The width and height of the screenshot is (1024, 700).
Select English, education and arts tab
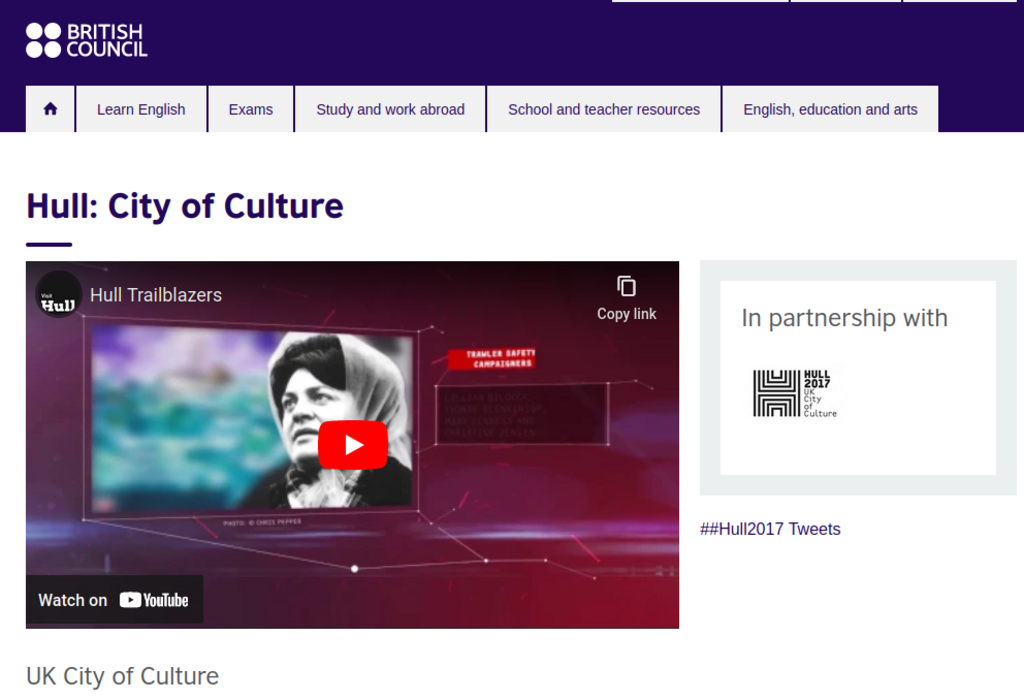pyautogui.click(x=830, y=108)
